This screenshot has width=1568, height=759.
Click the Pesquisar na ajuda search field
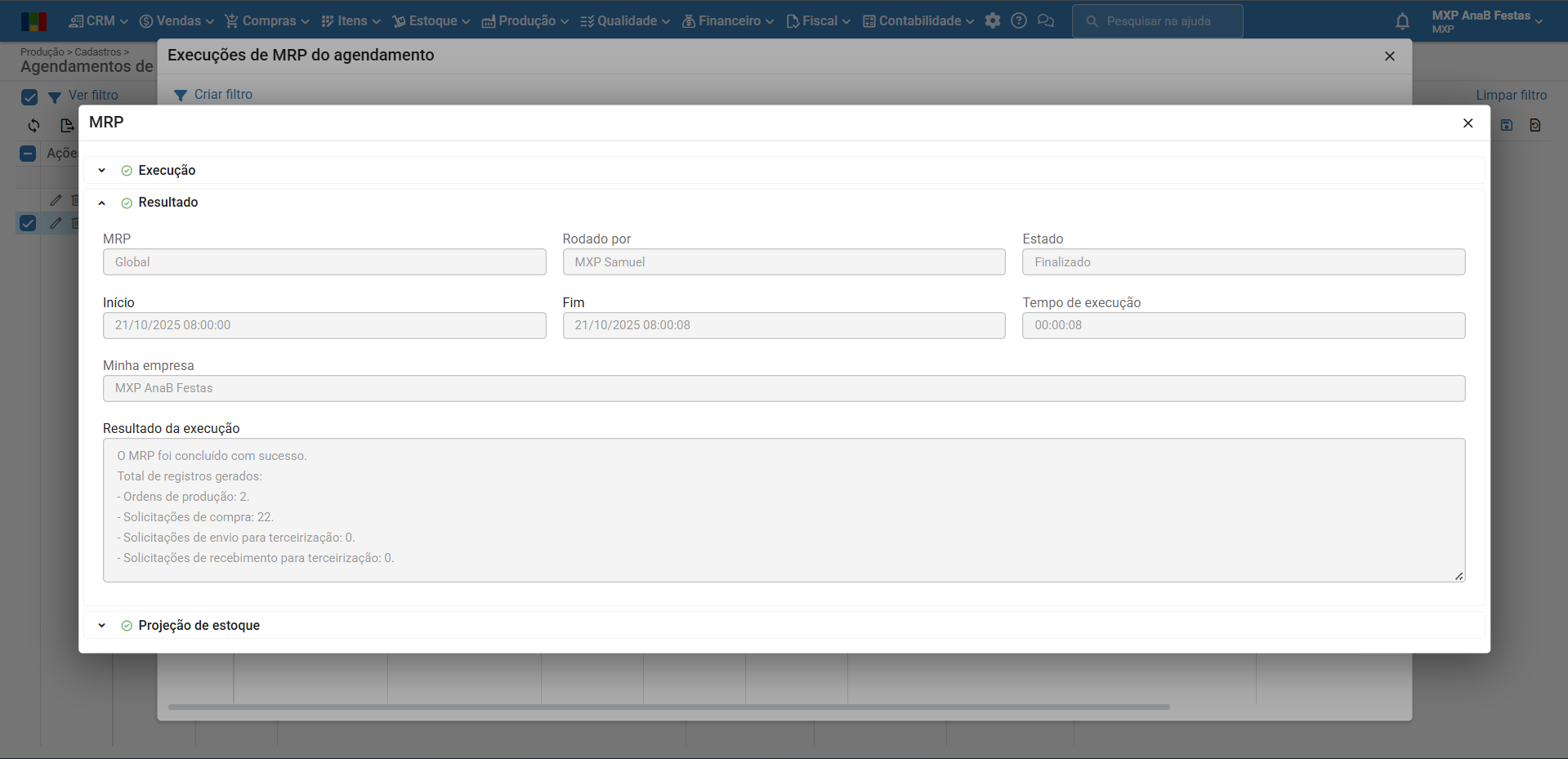pos(1157,21)
